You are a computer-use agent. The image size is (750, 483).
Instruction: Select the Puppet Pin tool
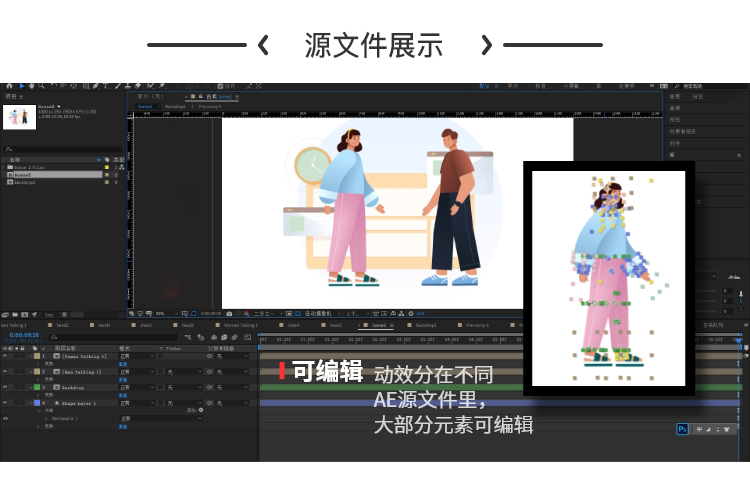161,86
